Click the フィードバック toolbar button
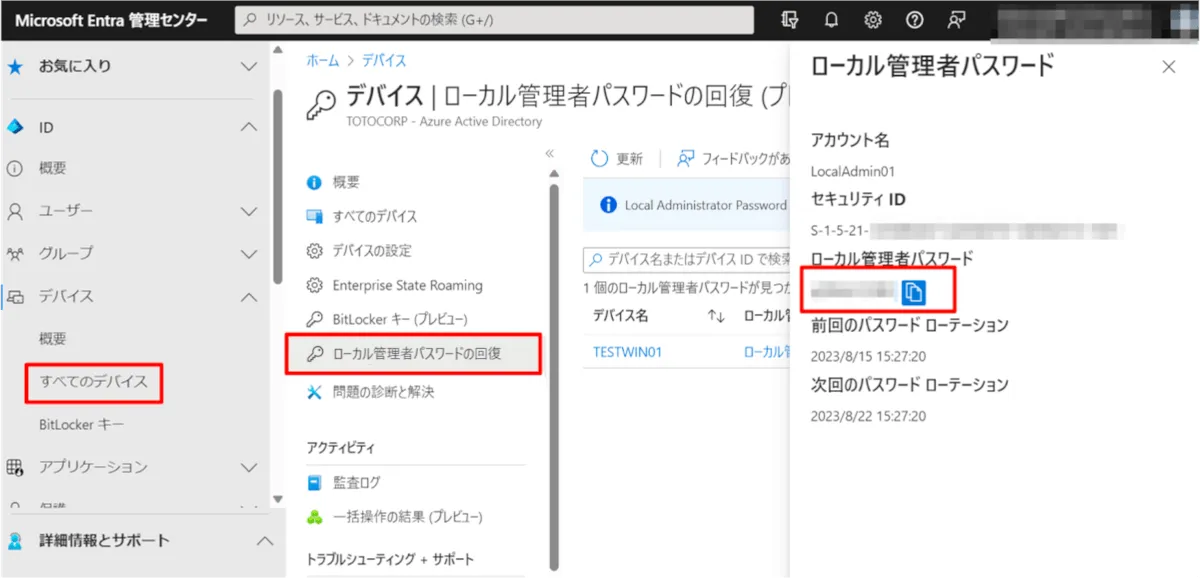This screenshot has width=1200, height=578. click(x=733, y=158)
